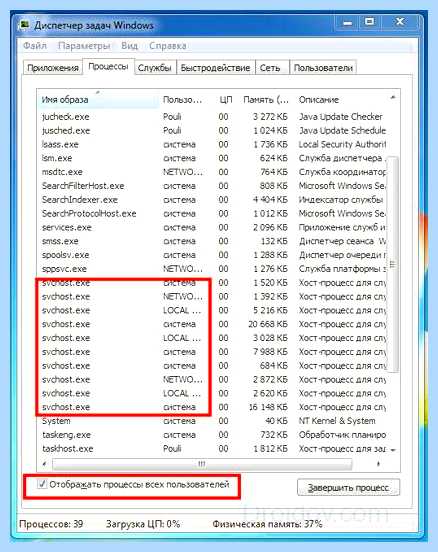Click the vertical scrollbar down arrow
The height and width of the screenshot is (552, 438).
point(393,450)
